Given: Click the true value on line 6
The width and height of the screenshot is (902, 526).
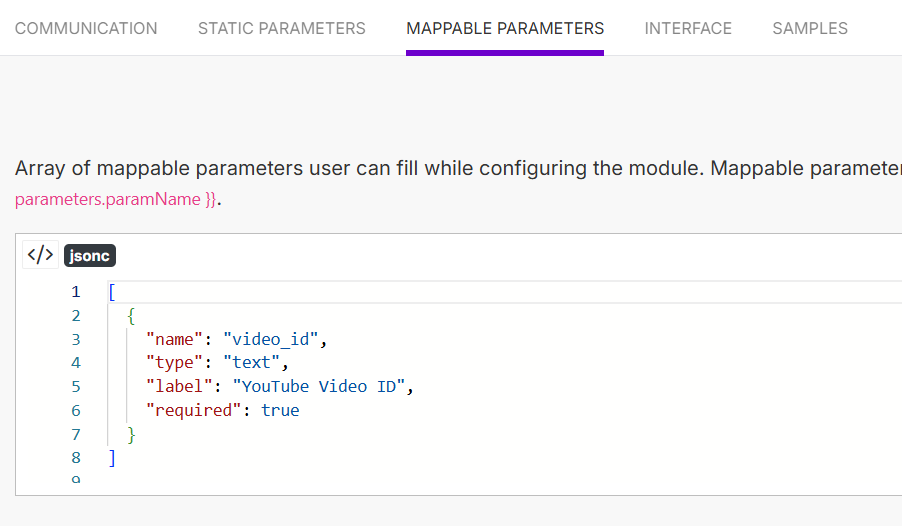Looking at the screenshot, I should tap(280, 410).
